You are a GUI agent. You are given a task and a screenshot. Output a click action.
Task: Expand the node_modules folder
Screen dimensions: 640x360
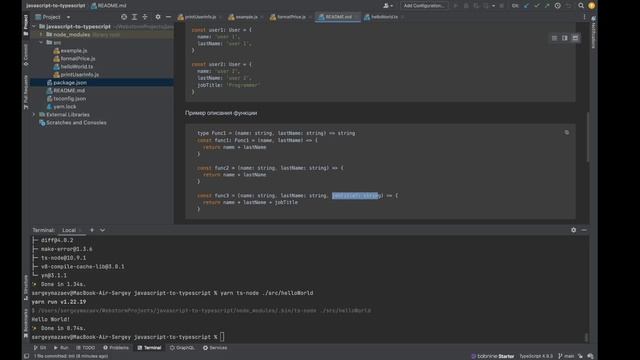[x=41, y=35]
